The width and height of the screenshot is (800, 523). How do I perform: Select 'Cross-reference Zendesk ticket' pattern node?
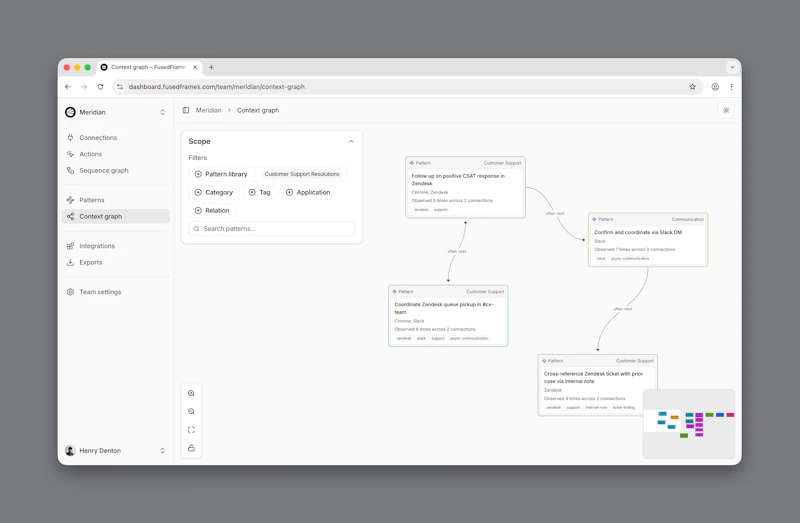pyautogui.click(x=597, y=385)
